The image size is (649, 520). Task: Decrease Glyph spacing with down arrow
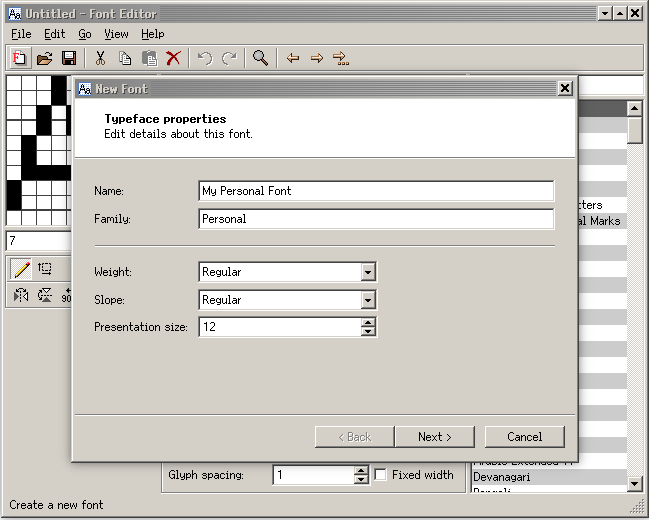click(x=361, y=481)
